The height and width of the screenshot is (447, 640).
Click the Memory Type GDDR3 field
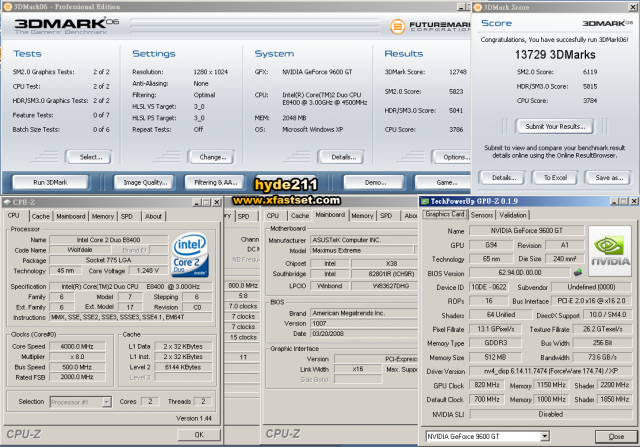pyautogui.click(x=495, y=343)
